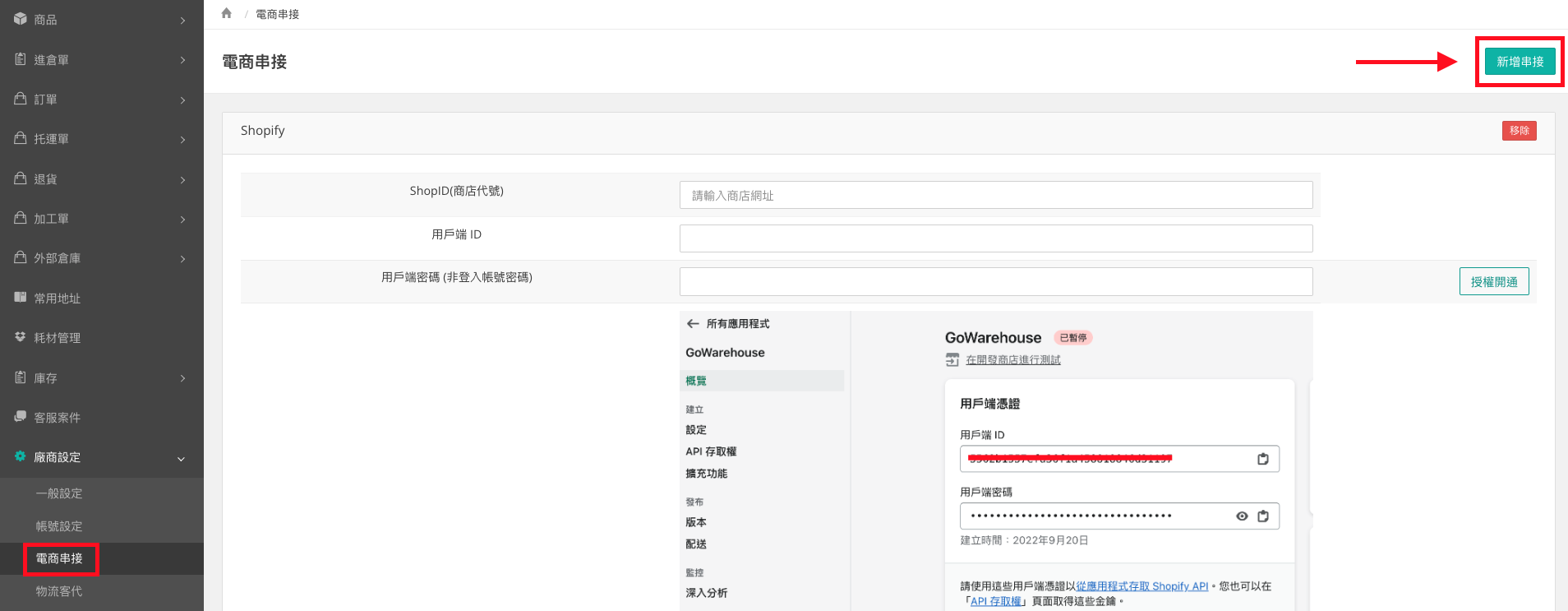Image resolution: width=1568 pixels, height=611 pixels.
Task: Open 一般設定 in the sidebar
Action: point(59,493)
